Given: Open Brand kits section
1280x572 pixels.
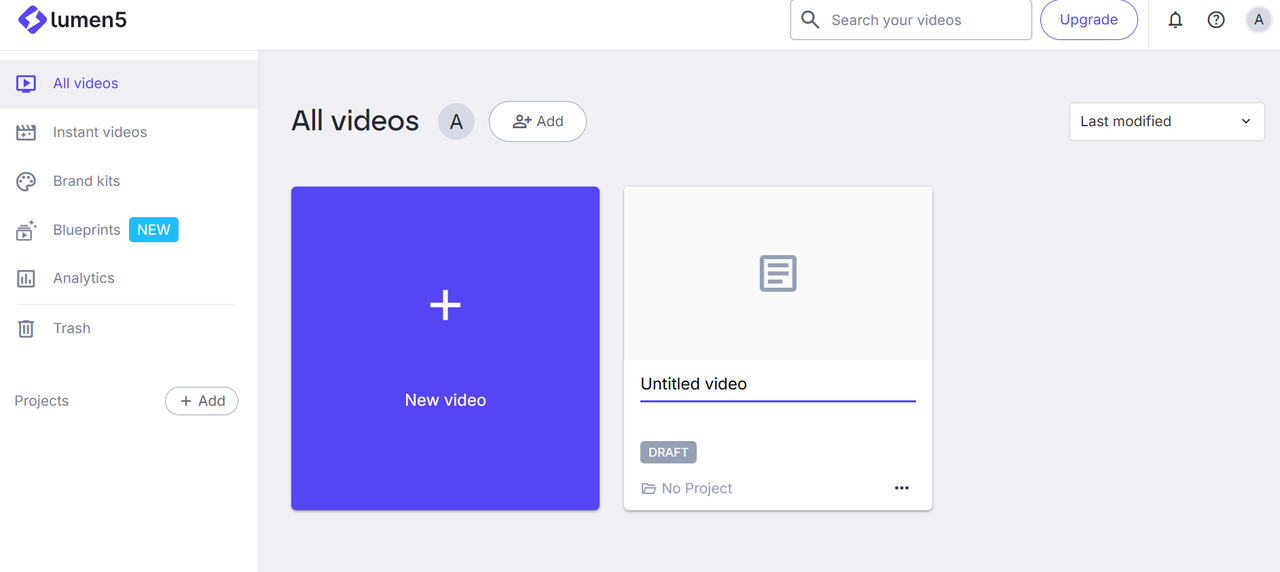Looking at the screenshot, I should tap(129, 181).
